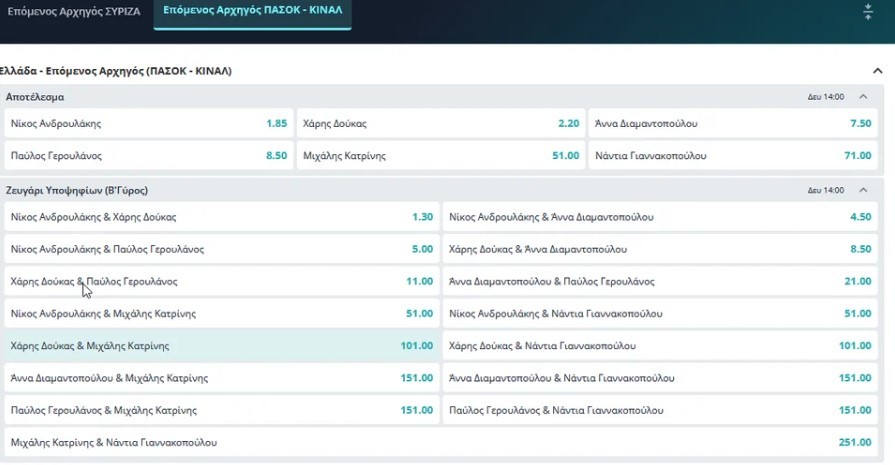Collapse the Ελλάδα - Επόμενος Αρχηγός section
895x465 pixels.
[x=877, y=71]
